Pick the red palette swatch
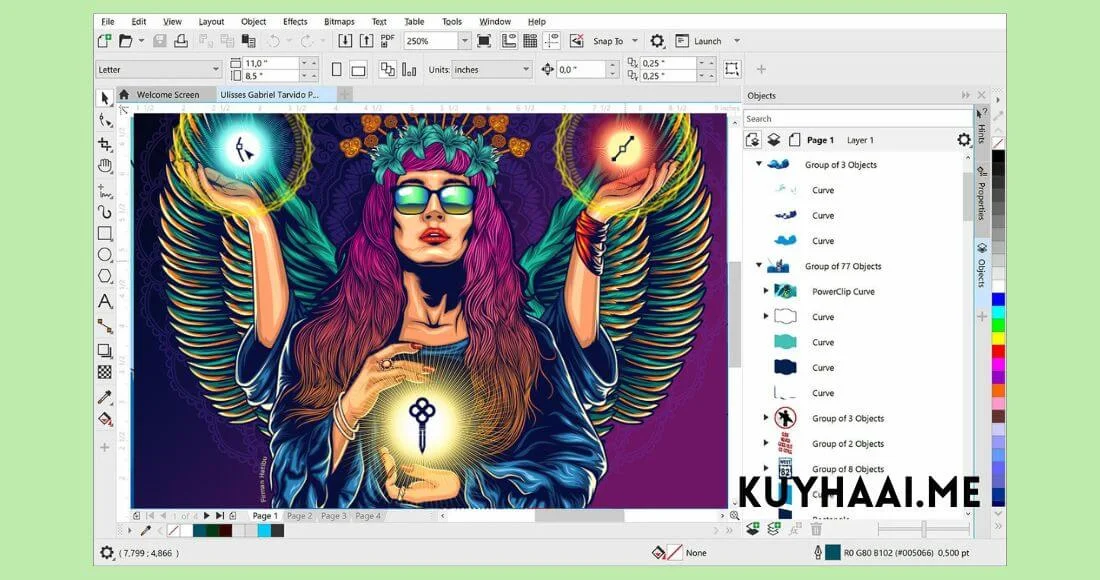Screen dimensions: 1100x580 [x=998, y=350]
